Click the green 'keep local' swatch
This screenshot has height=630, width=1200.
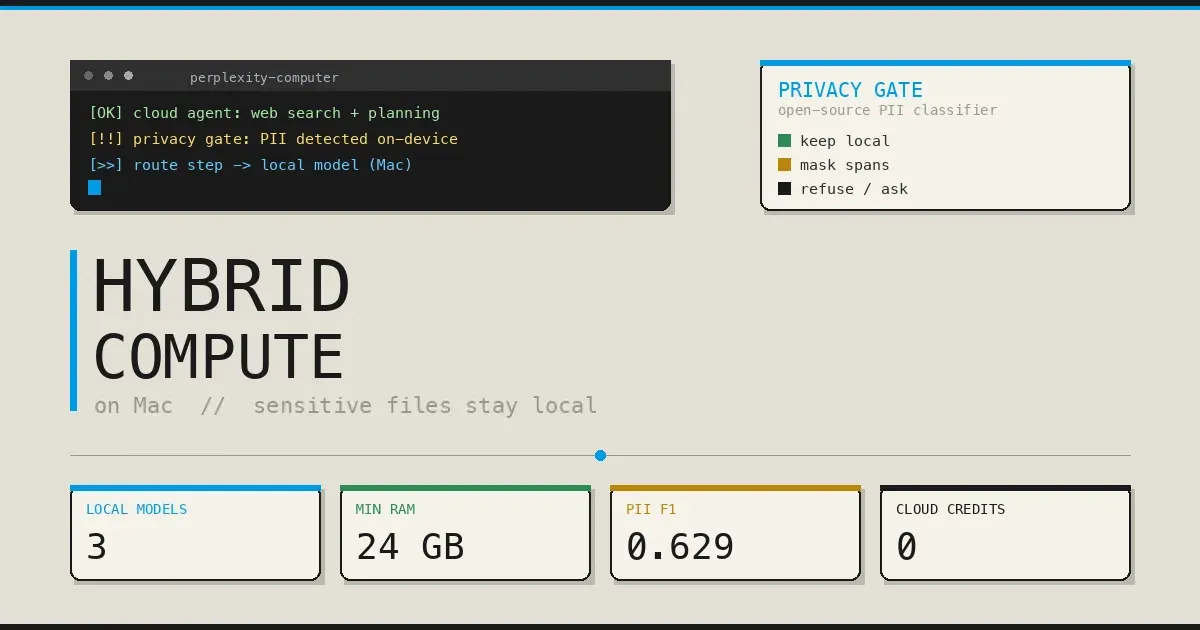pos(784,140)
